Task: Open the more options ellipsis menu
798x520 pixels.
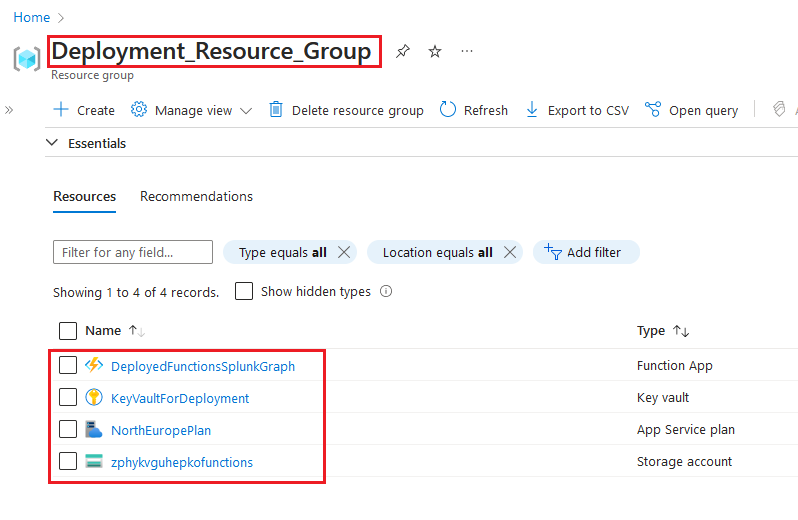Action: pyautogui.click(x=467, y=51)
